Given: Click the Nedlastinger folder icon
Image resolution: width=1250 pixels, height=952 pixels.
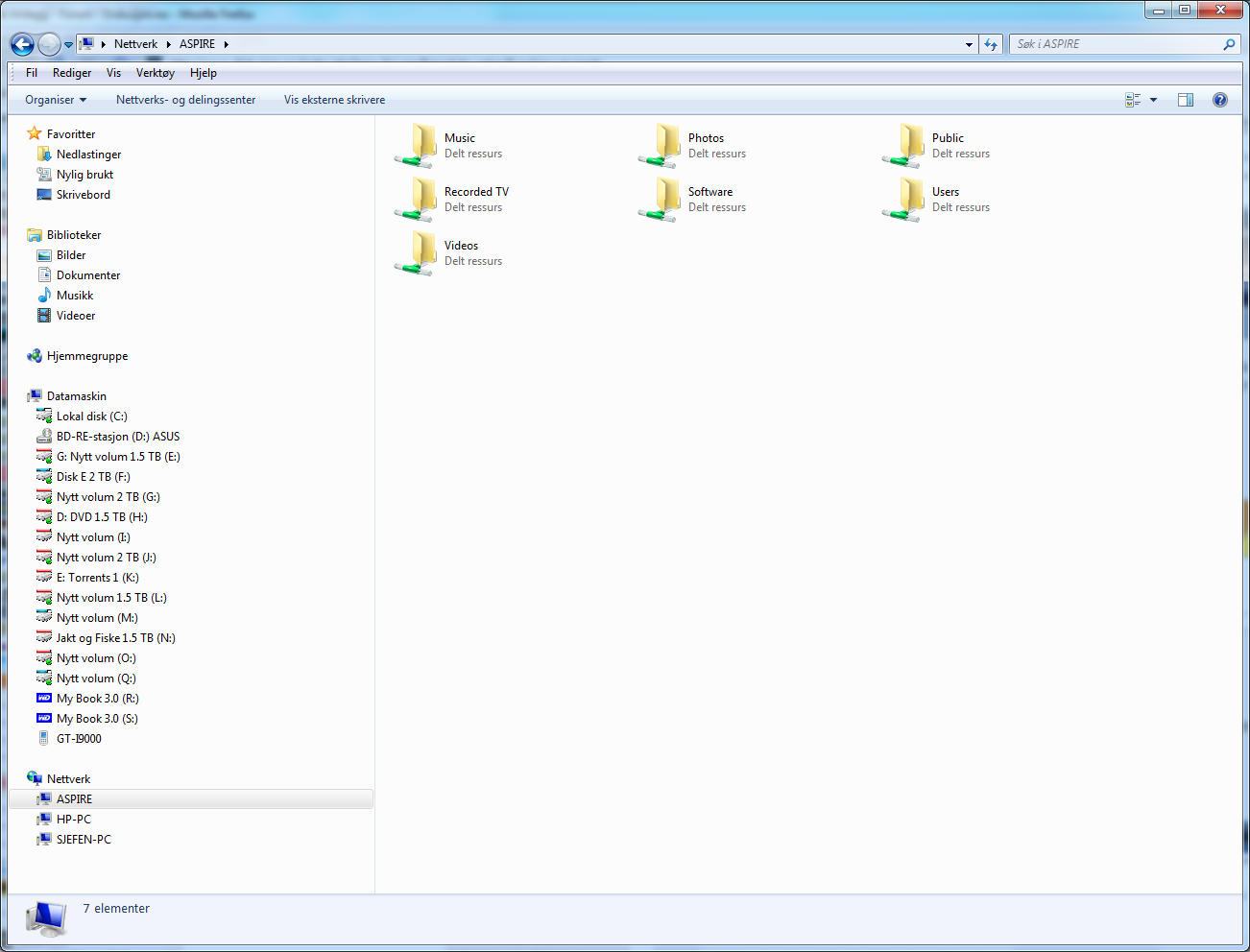Looking at the screenshot, I should tap(44, 155).
